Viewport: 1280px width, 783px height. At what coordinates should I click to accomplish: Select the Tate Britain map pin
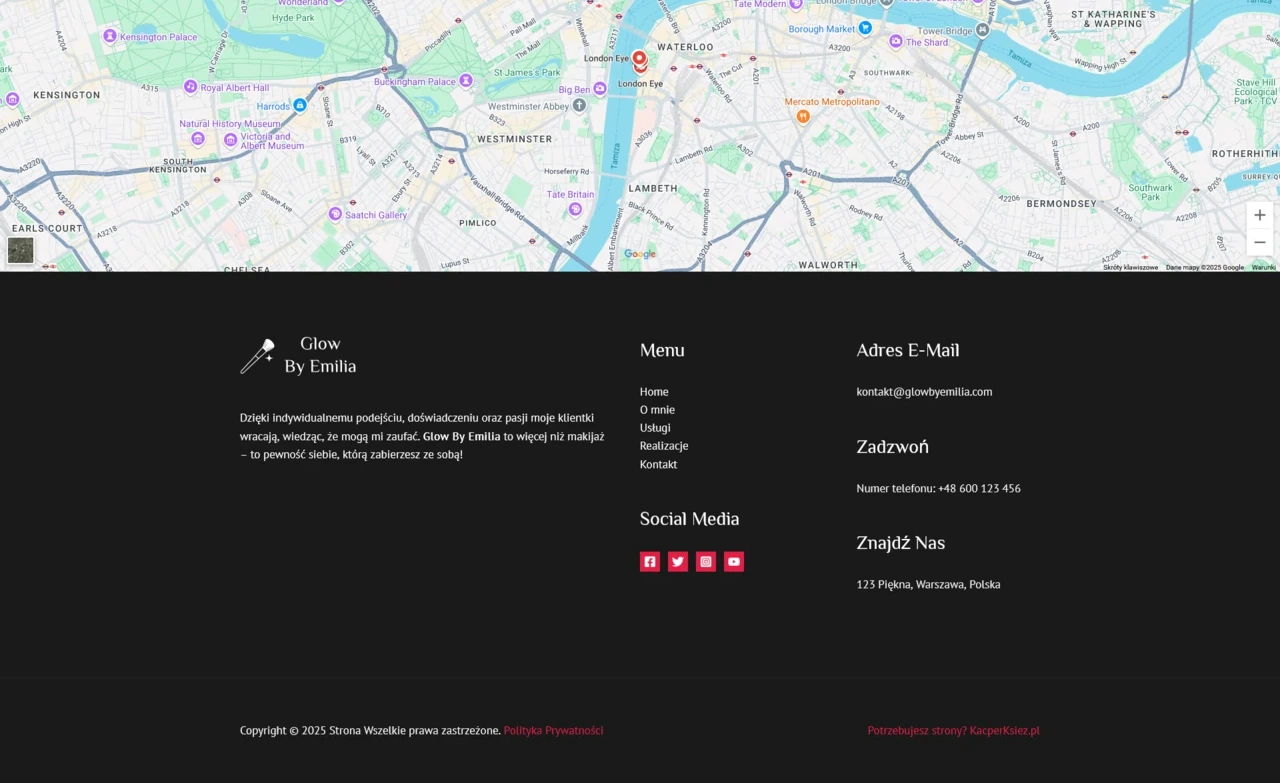[575, 209]
